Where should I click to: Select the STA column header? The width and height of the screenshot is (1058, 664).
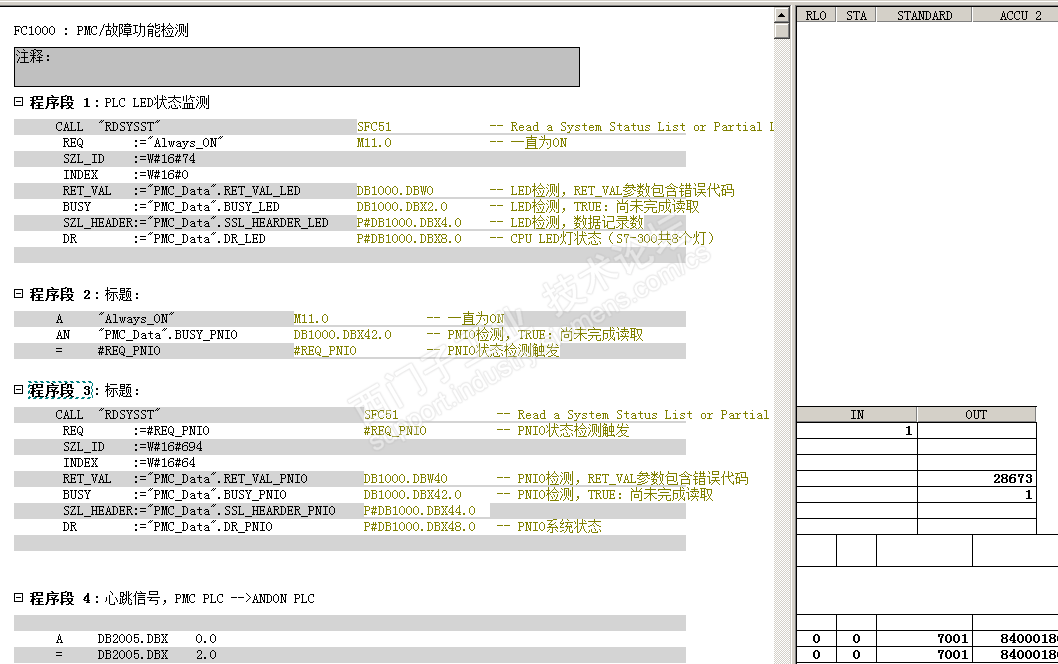(856, 16)
